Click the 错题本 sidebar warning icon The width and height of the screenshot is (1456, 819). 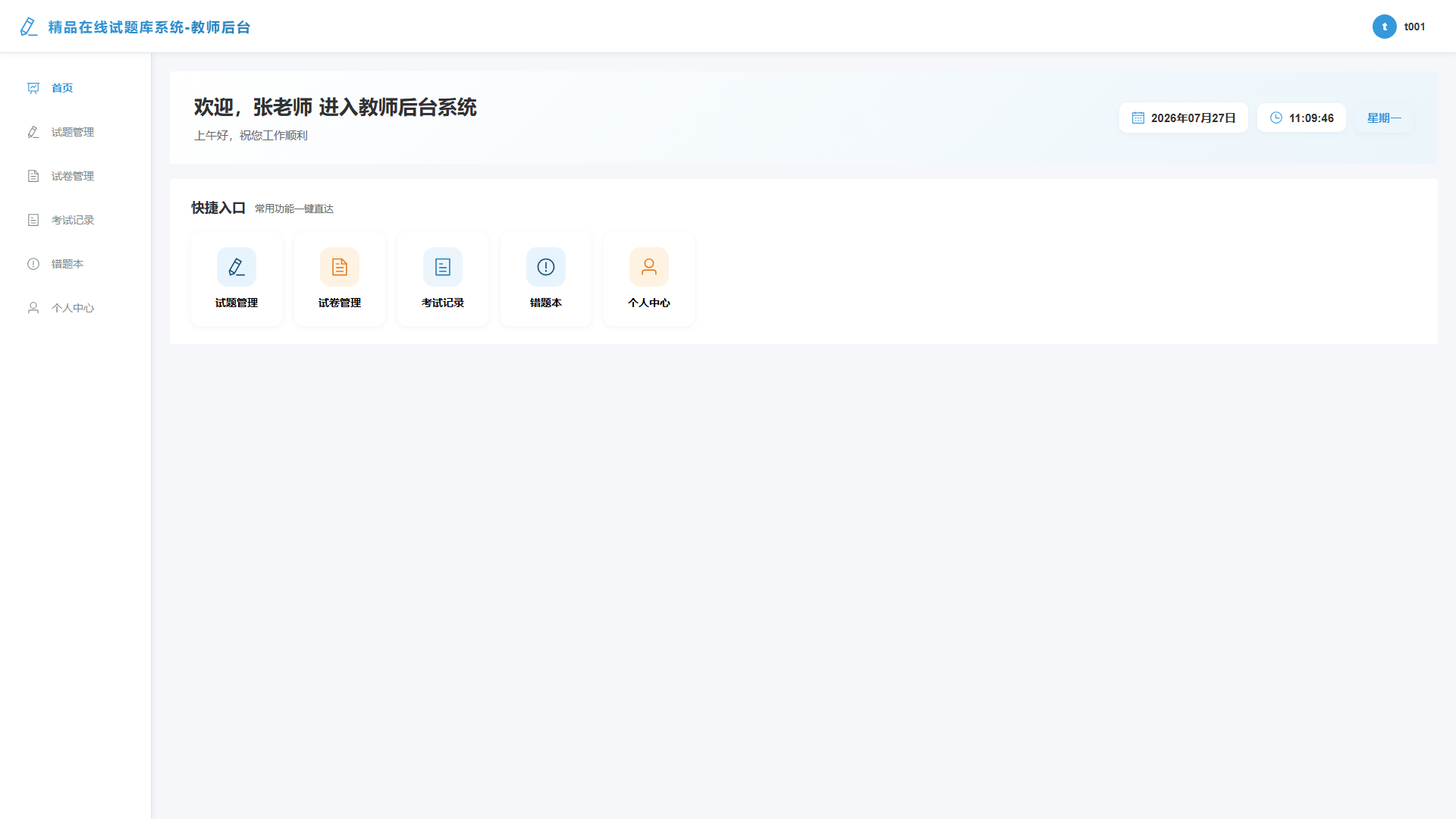[33, 264]
